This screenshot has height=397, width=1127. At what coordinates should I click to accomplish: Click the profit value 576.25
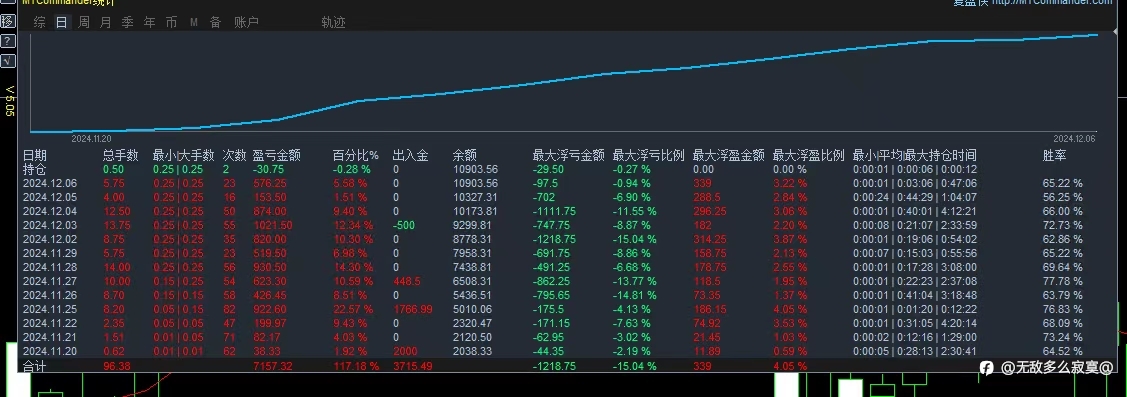click(270, 183)
